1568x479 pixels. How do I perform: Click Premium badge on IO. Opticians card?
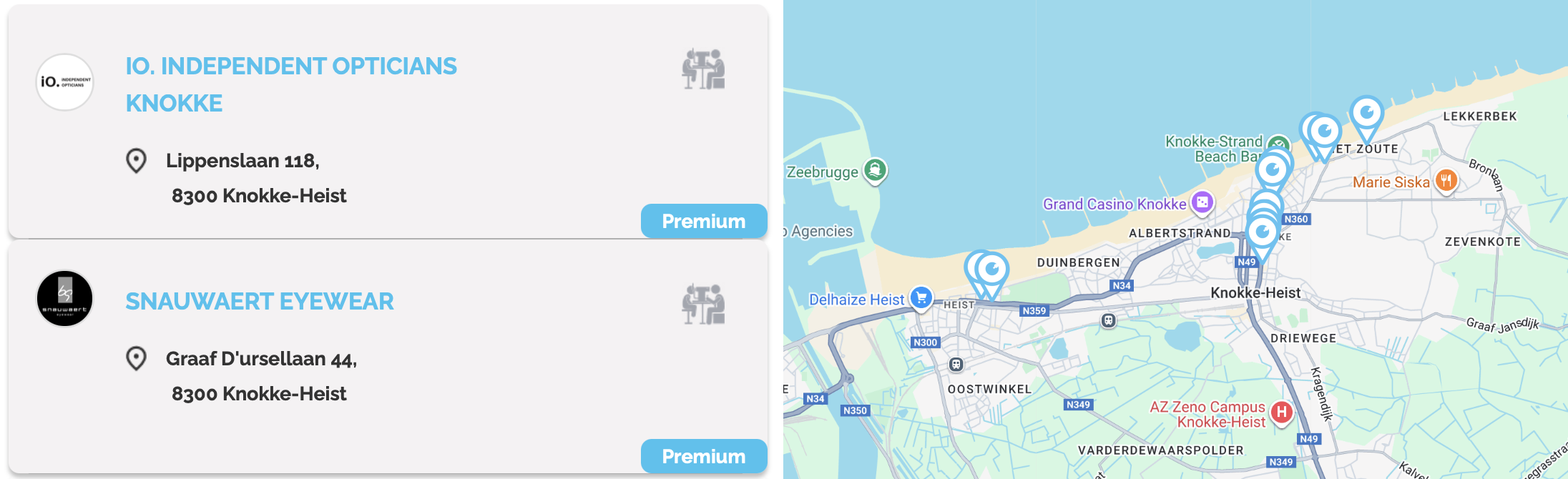(x=704, y=221)
